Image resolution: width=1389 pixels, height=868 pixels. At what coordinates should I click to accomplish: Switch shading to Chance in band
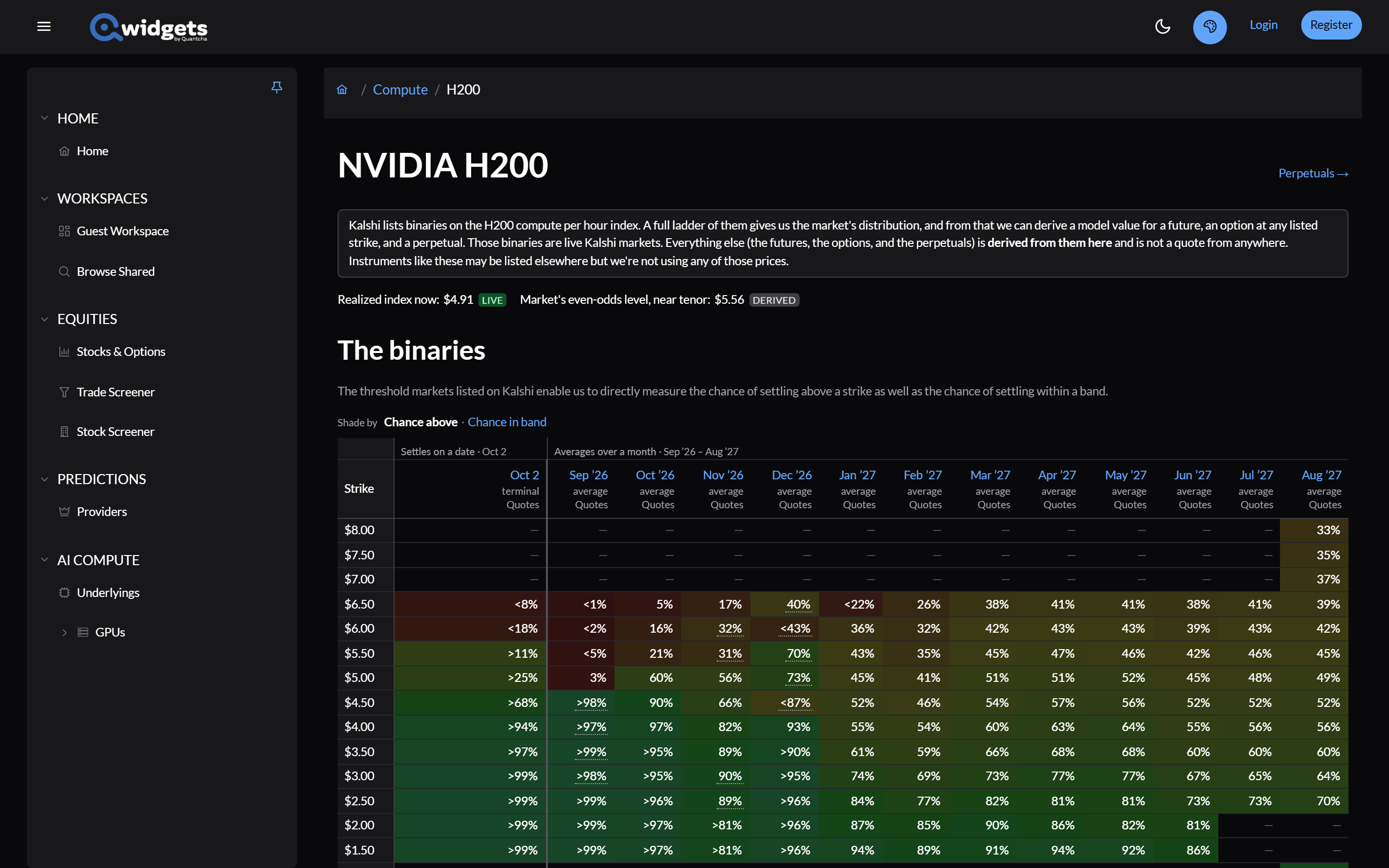point(507,422)
